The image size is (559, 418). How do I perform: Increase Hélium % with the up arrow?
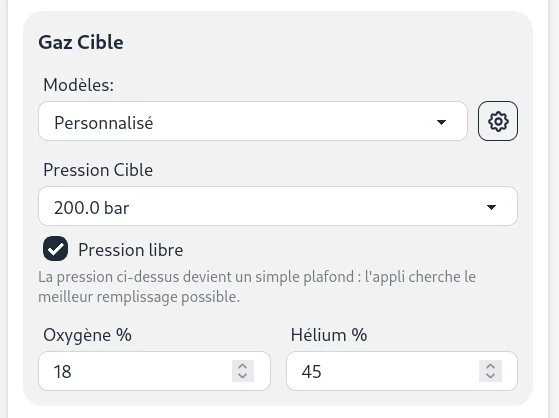click(x=490, y=366)
